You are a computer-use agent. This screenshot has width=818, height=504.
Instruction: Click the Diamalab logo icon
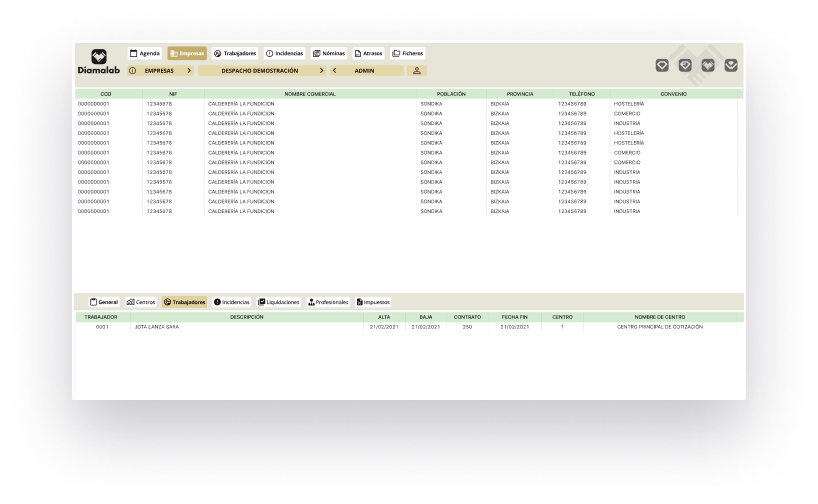[x=98, y=57]
